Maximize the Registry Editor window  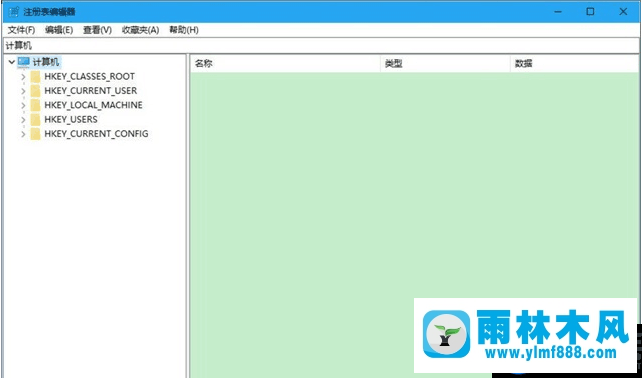(590, 11)
